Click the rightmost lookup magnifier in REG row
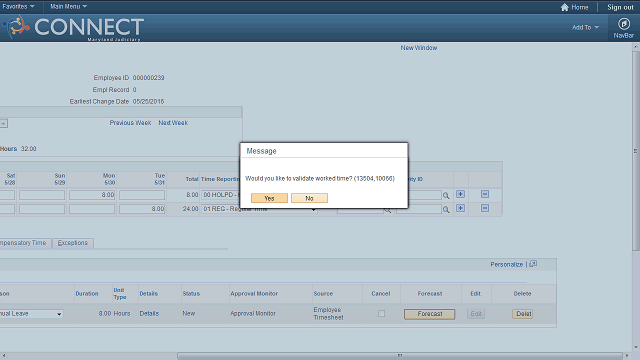640x360 pixels. (x=446, y=210)
